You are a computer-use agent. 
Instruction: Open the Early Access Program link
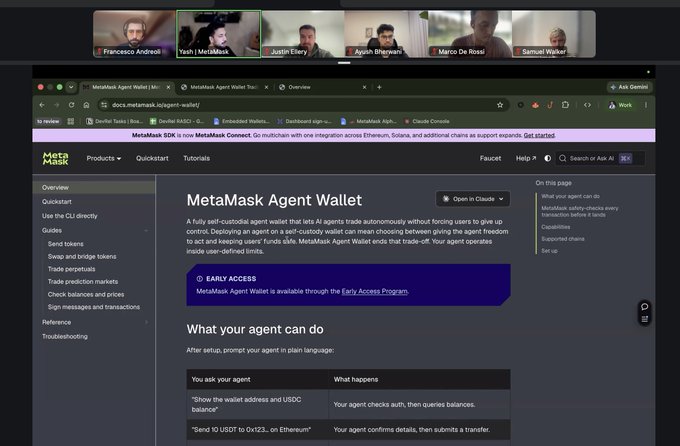374,291
